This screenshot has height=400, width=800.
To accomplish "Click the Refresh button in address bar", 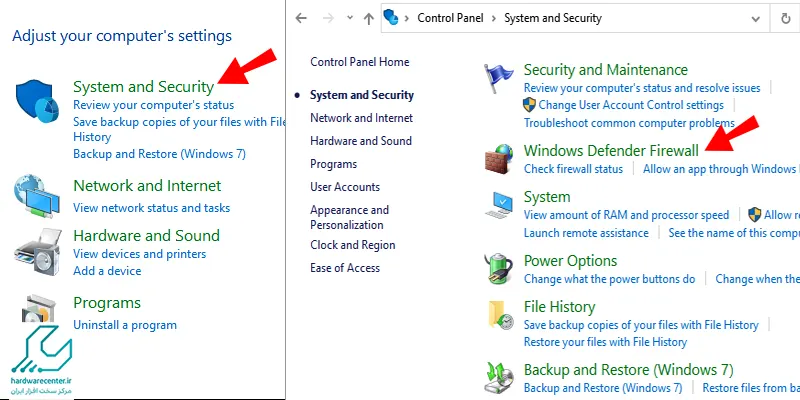I will tap(786, 18).
